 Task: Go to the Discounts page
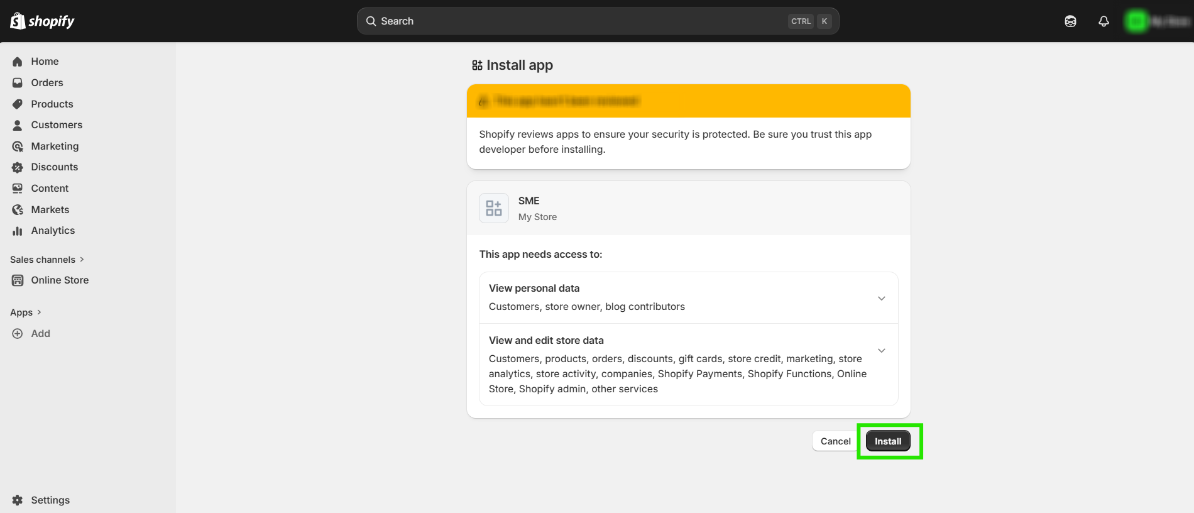(x=54, y=167)
